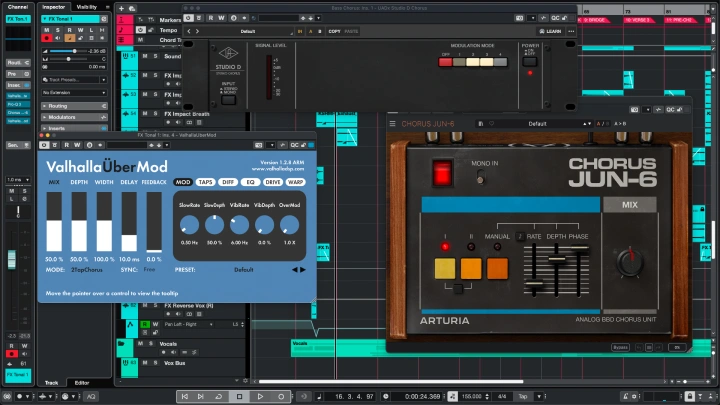Toggle the INPUT stereo/mono switch on the Studio D Chorus
This screenshot has width=720, height=405.
[228, 100]
